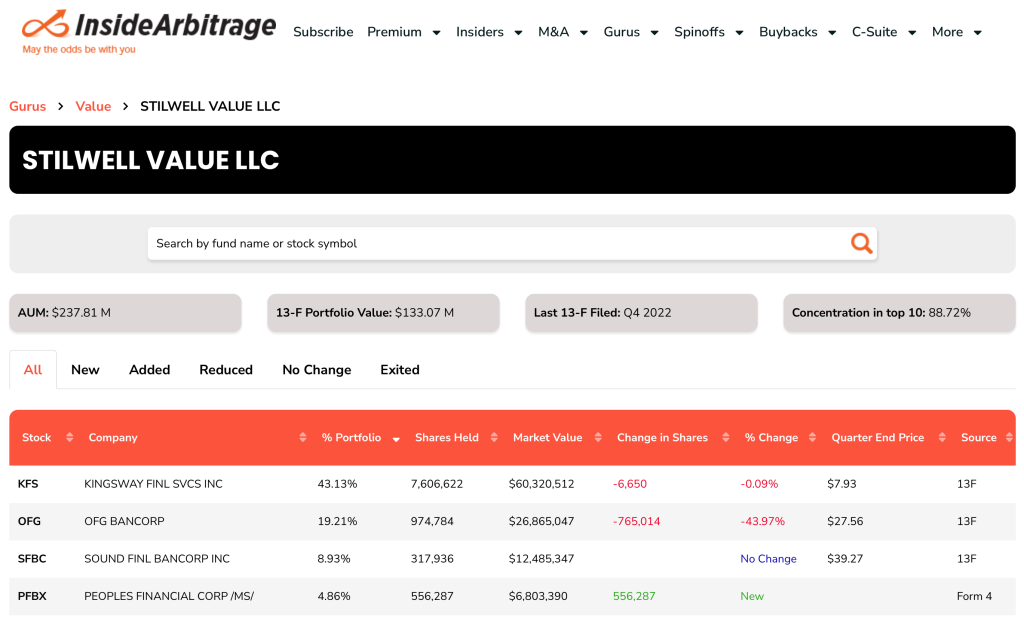Expand the C-Suite dropdown arrow
This screenshot has height=625, width=1024.
click(x=912, y=33)
